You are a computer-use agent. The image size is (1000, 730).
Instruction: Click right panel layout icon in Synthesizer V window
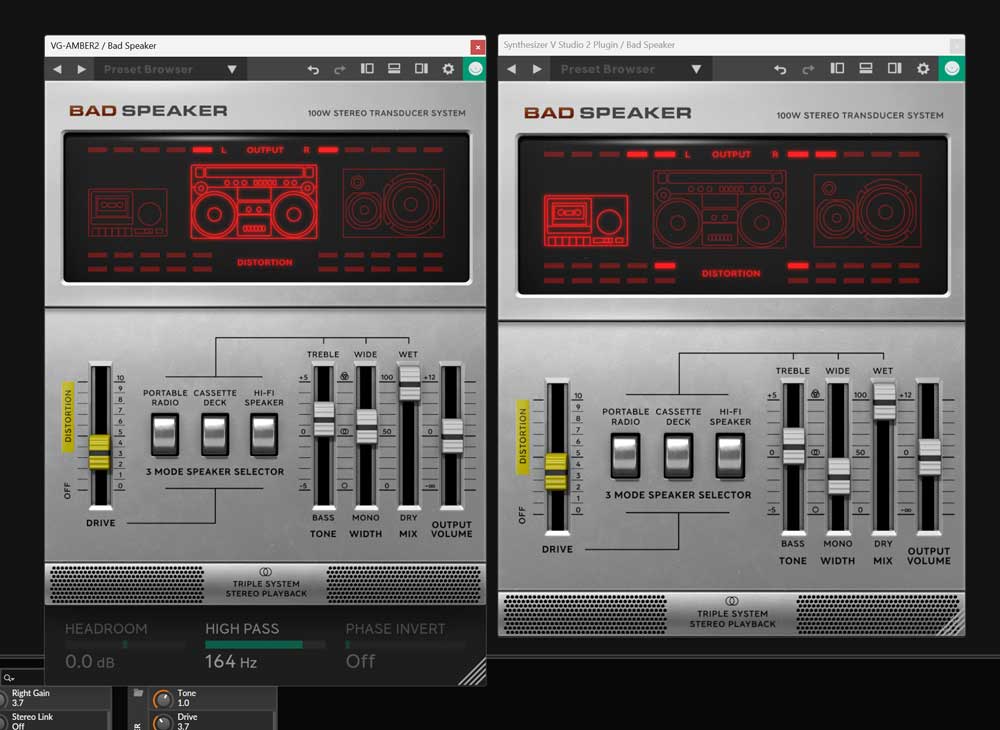[892, 69]
